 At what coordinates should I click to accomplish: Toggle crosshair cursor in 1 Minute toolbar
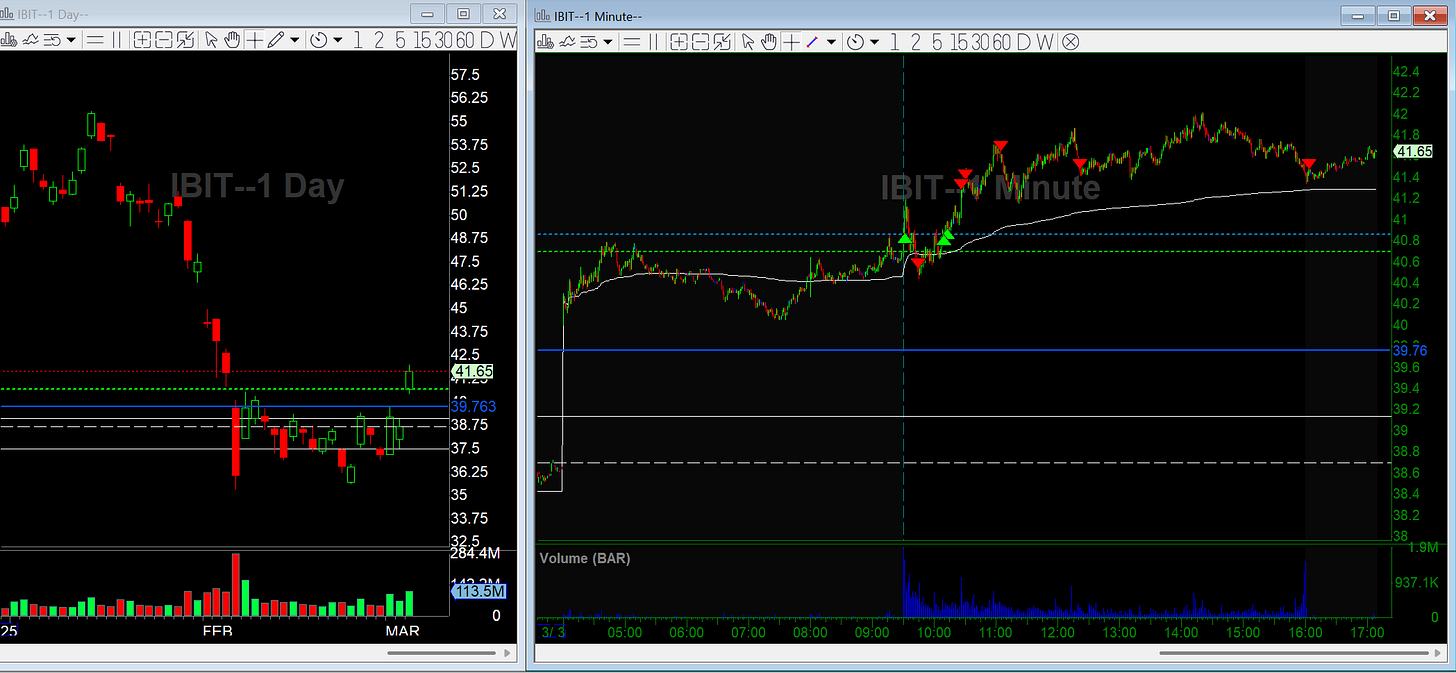tap(792, 40)
